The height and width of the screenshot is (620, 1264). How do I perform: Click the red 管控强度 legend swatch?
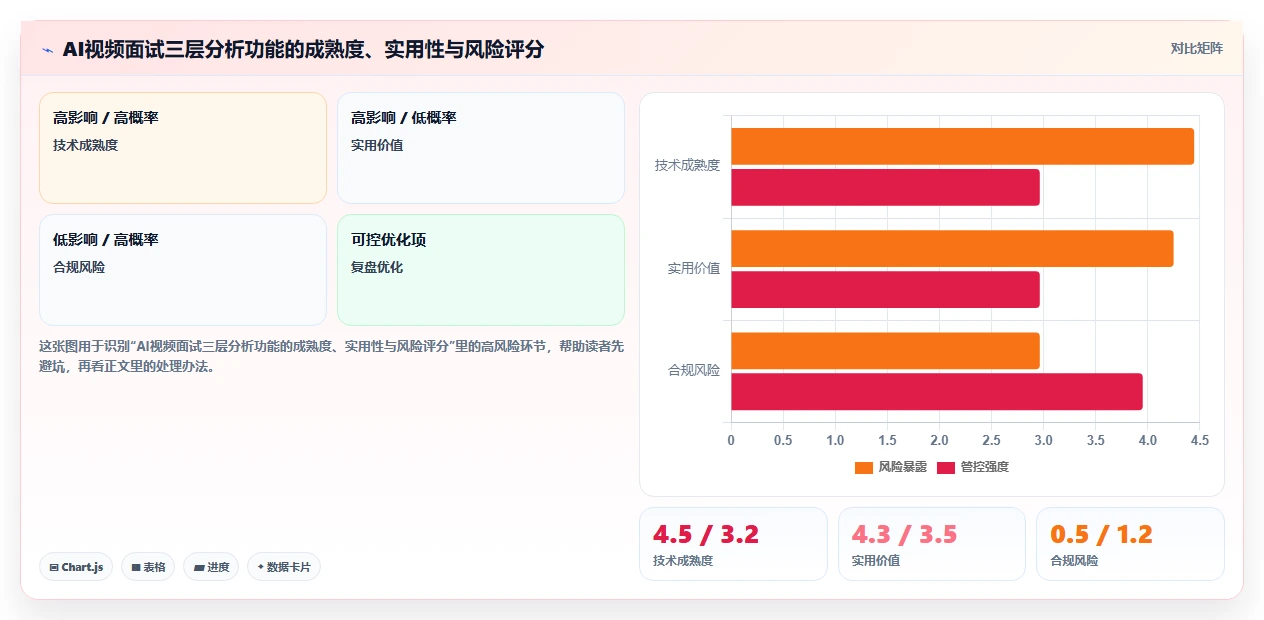pos(946,468)
